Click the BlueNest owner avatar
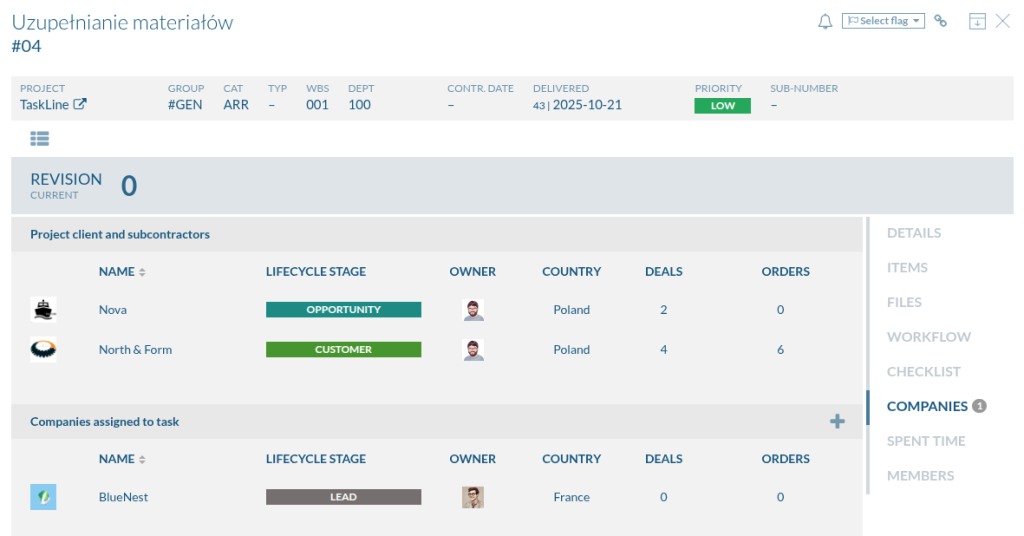The height and width of the screenshot is (536, 1024). click(x=473, y=497)
